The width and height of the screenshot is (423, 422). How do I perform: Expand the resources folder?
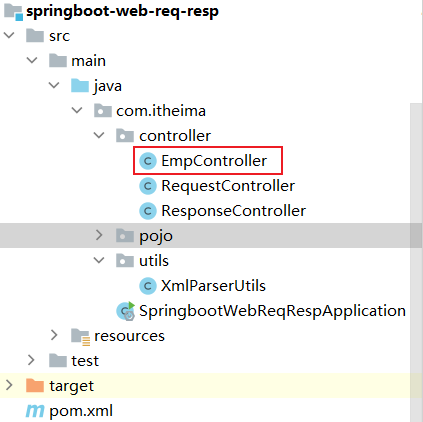[54, 335]
